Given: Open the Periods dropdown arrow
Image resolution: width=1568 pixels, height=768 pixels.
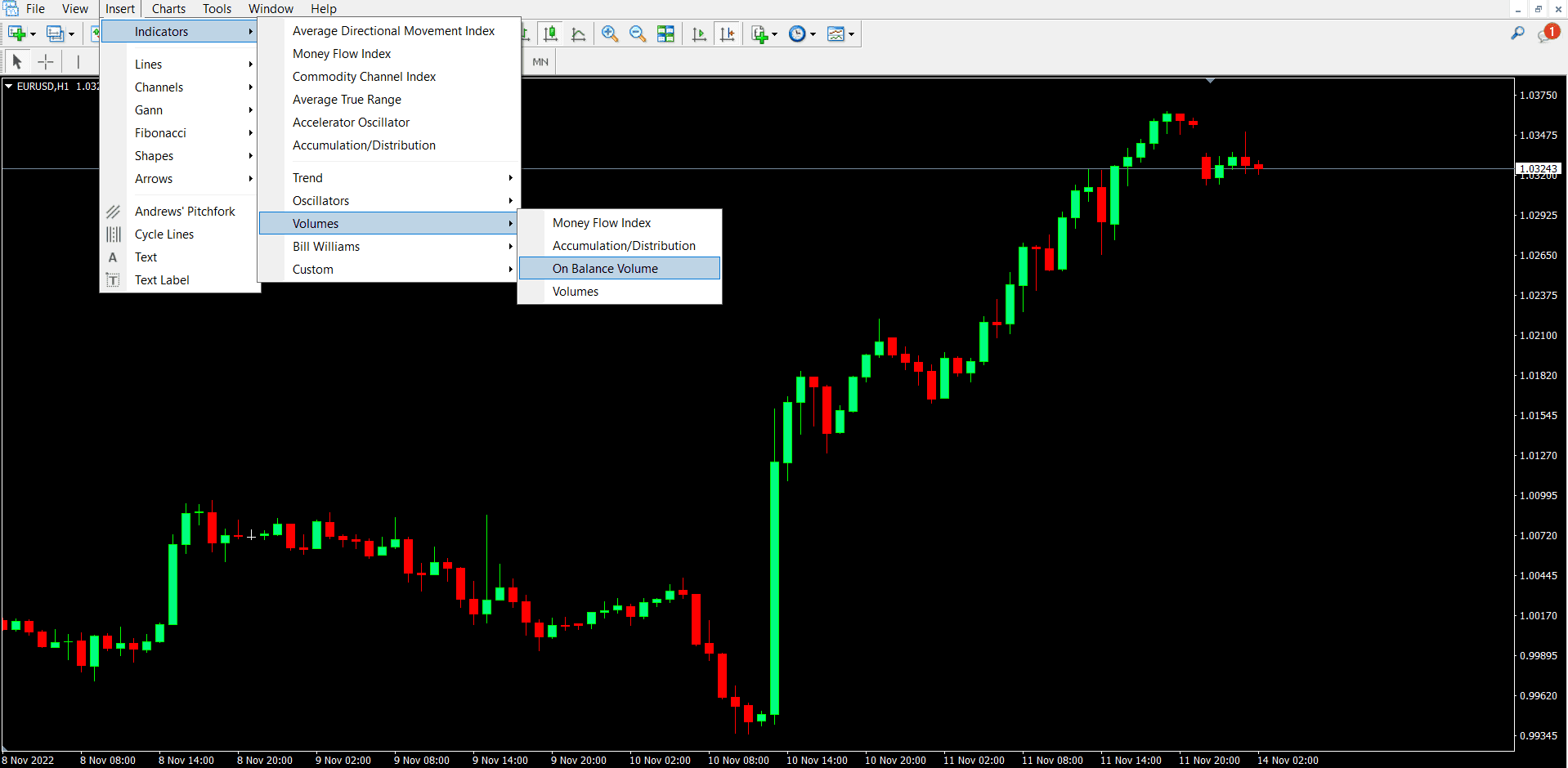Looking at the screenshot, I should click(x=813, y=34).
